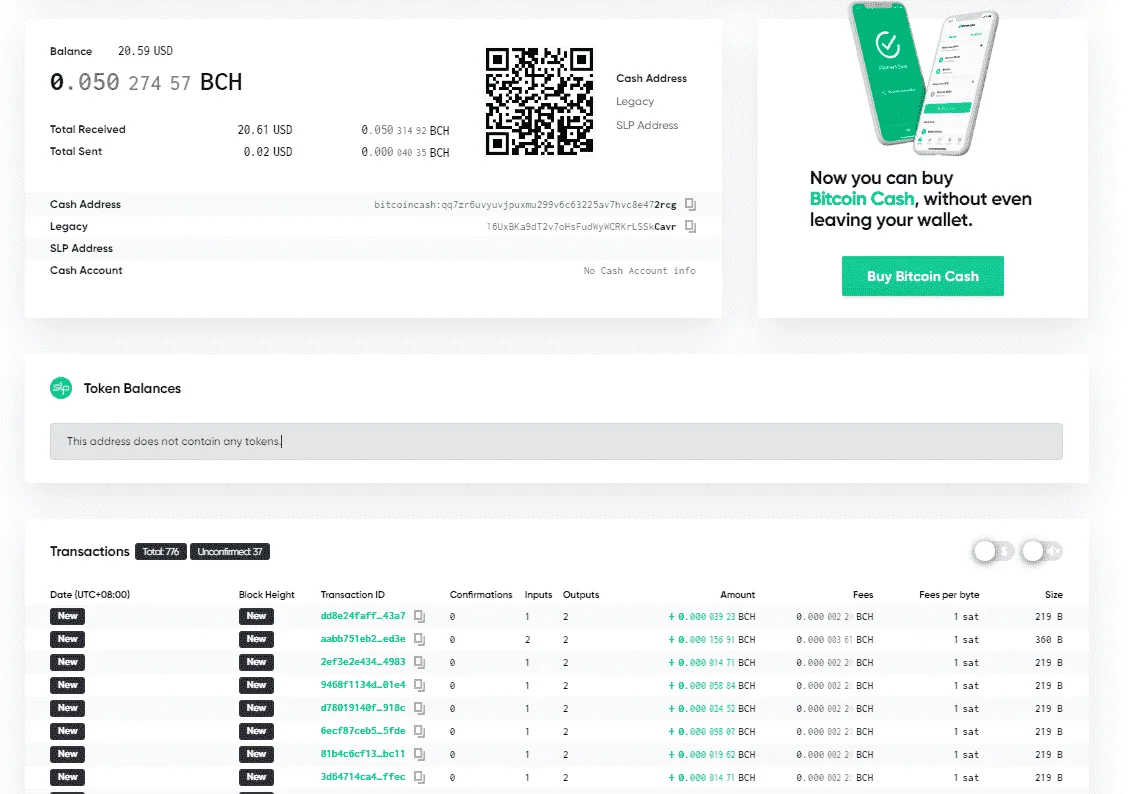The width and height of the screenshot is (1135, 794).
Task: Click the Confirmations column header
Action: click(x=481, y=595)
